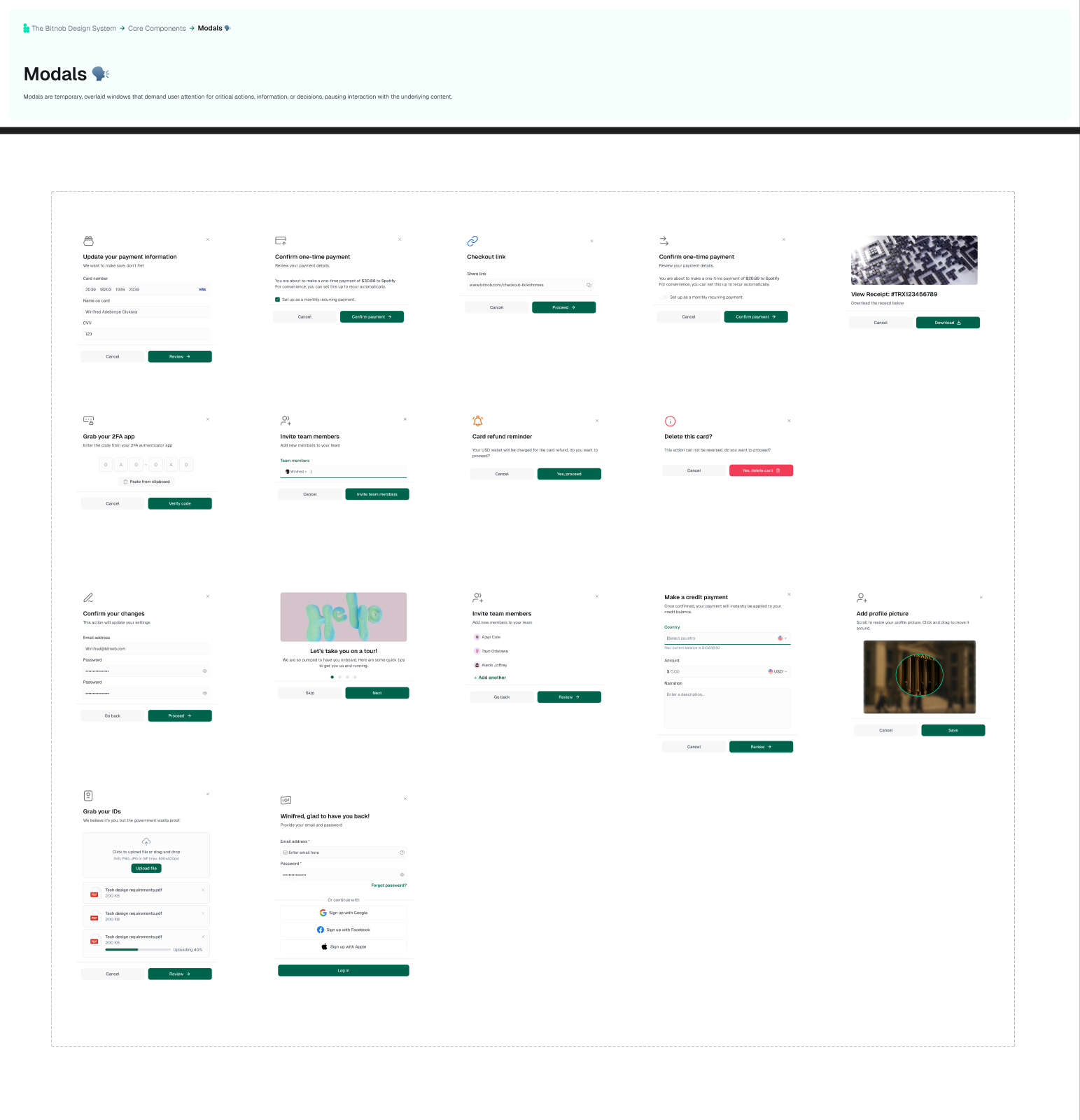This screenshot has width=1080, height=1120.
Task: Click the add-user icon above Add profile picture
Action: (862, 598)
